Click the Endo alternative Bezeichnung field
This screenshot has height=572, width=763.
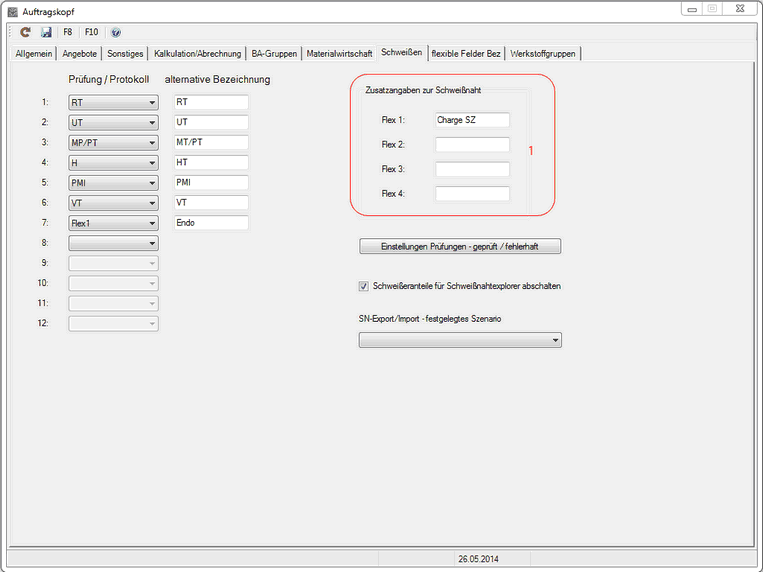(x=210, y=222)
